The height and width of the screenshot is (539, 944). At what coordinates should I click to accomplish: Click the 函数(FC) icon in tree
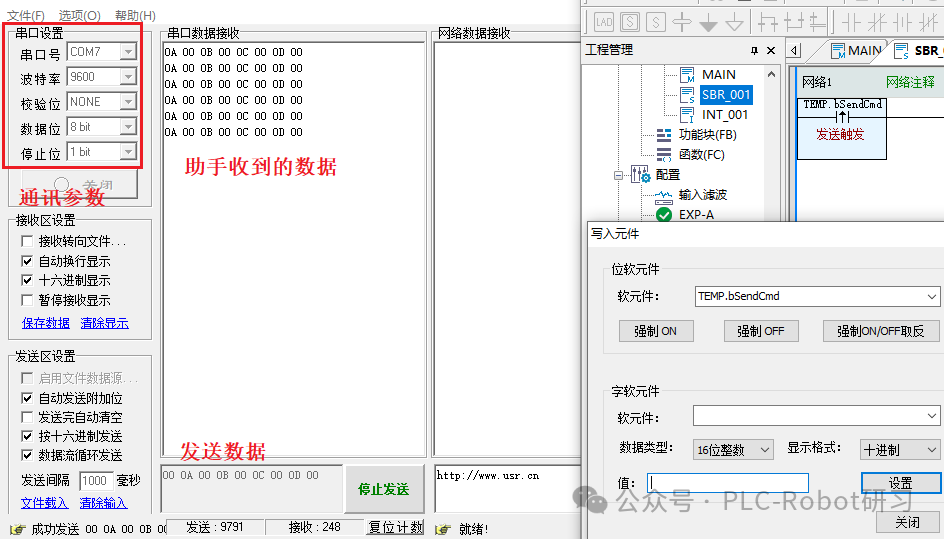pyautogui.click(x=663, y=155)
